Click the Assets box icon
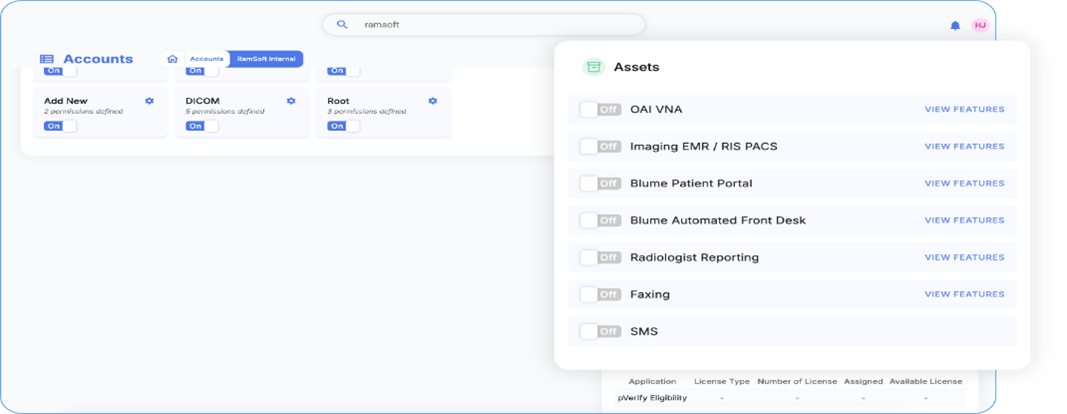This screenshot has width=1067, height=414. pos(594,67)
